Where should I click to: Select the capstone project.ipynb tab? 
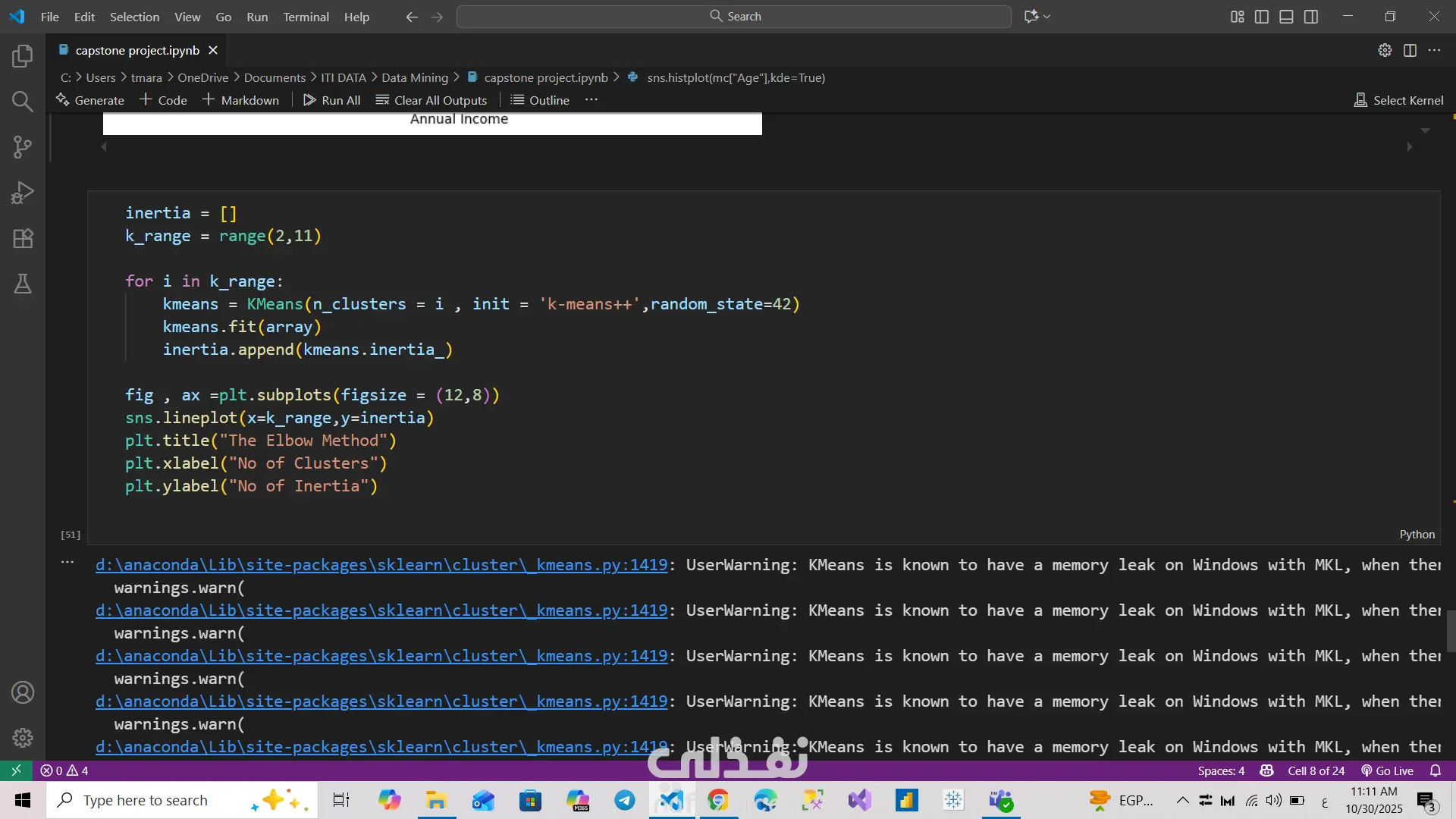click(137, 50)
